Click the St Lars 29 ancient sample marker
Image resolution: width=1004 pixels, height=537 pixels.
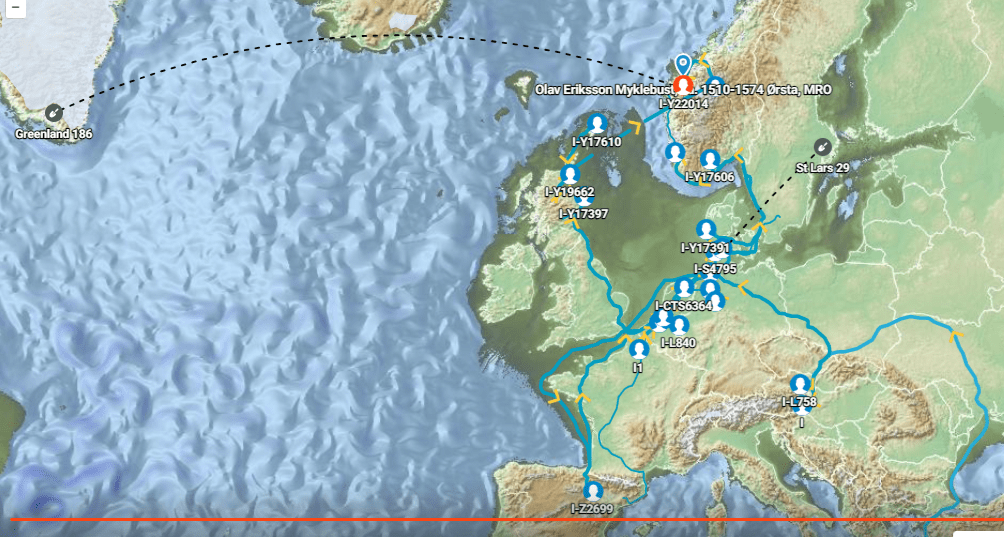click(822, 148)
